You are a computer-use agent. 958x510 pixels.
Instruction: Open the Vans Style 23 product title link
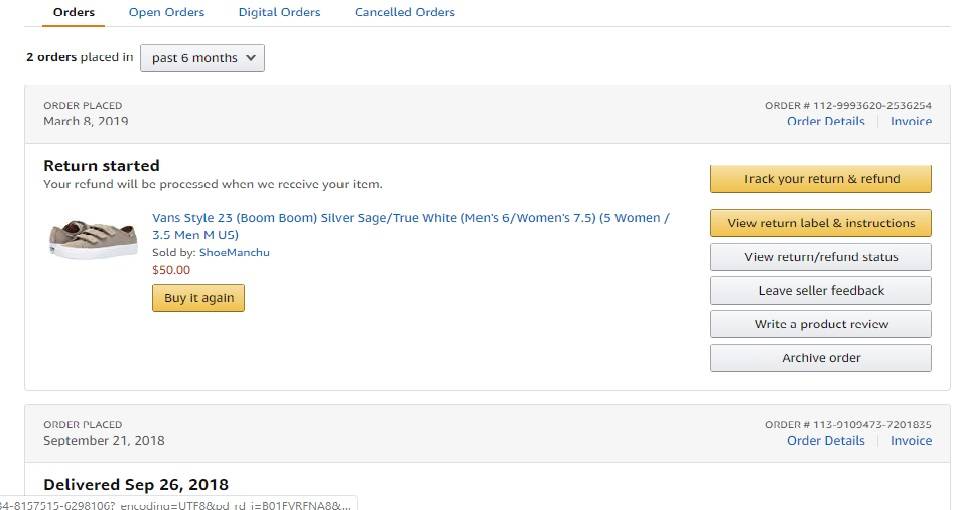(x=411, y=226)
